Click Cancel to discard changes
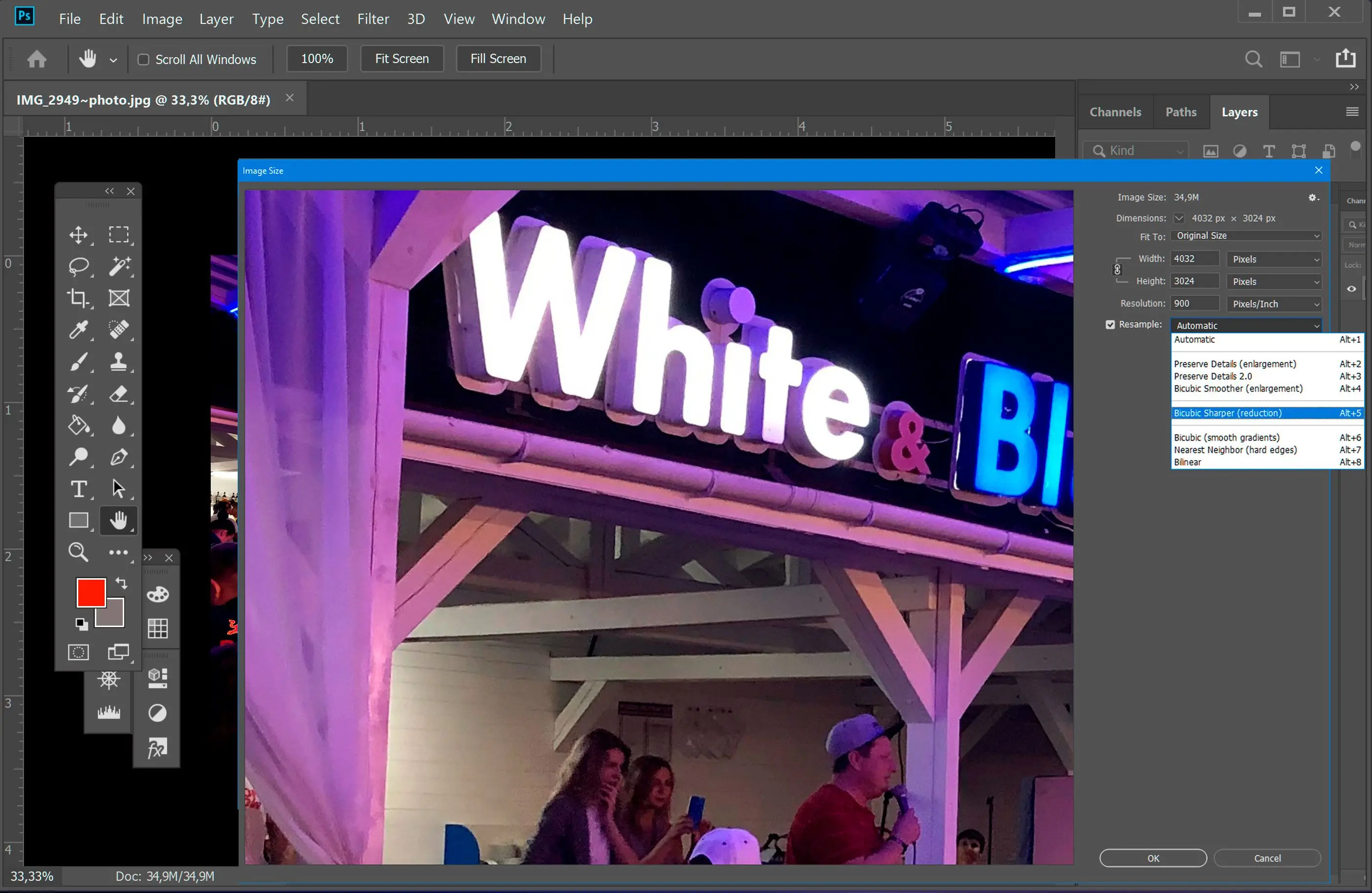1372x893 pixels. pos(1267,858)
